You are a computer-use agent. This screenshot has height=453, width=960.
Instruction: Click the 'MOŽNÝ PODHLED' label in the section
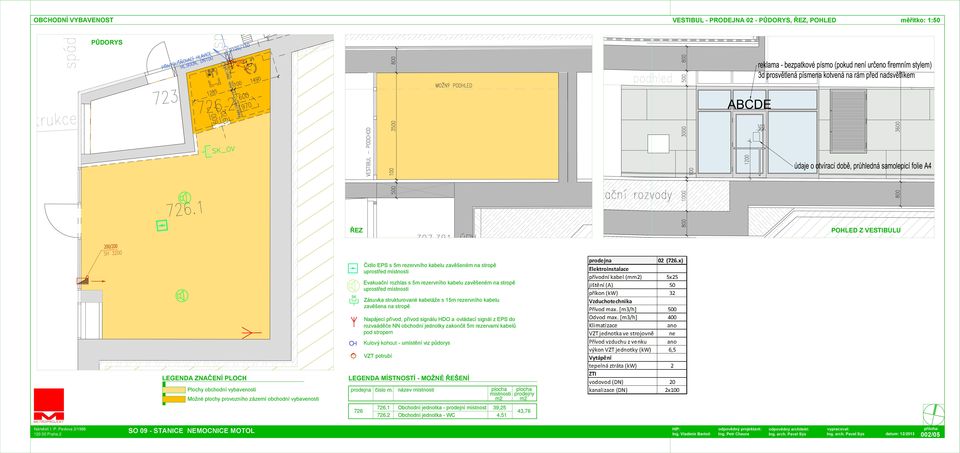(x=454, y=86)
